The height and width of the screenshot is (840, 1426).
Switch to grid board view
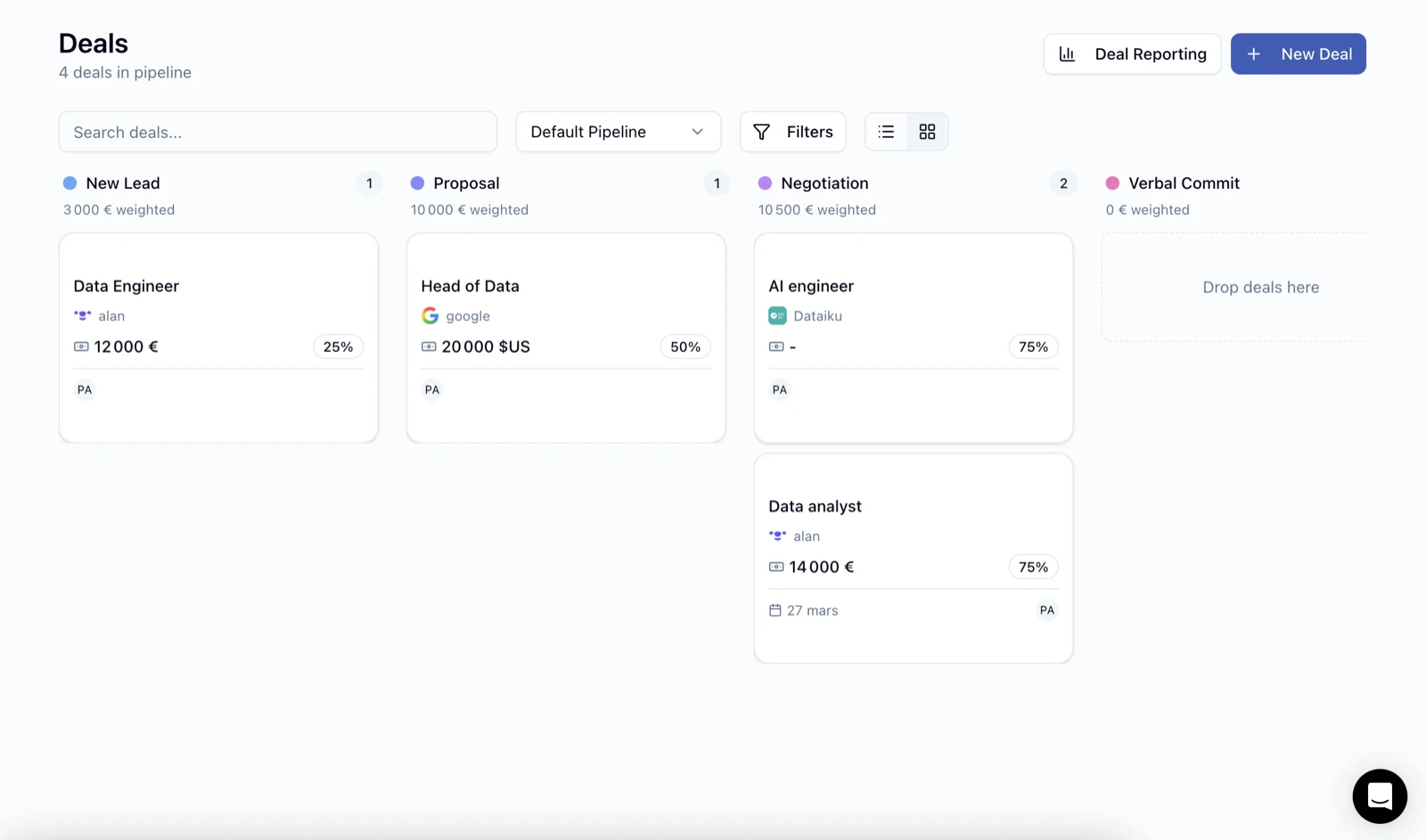pyautogui.click(x=927, y=132)
